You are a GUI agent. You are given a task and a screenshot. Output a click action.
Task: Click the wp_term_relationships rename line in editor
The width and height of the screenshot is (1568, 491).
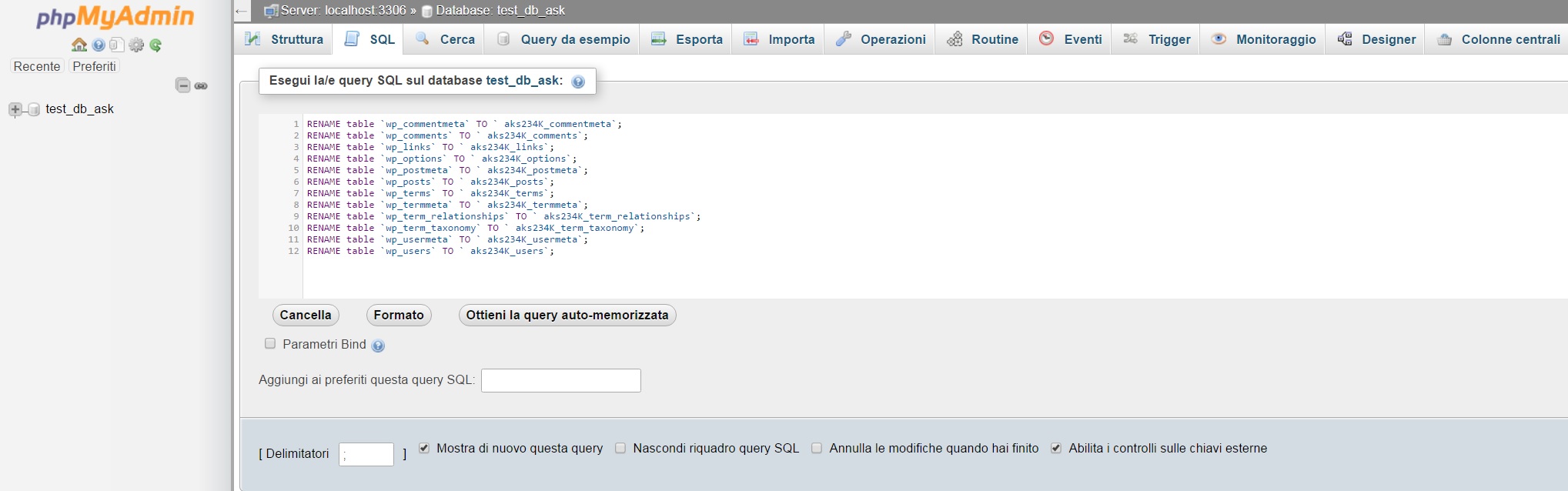click(x=503, y=216)
